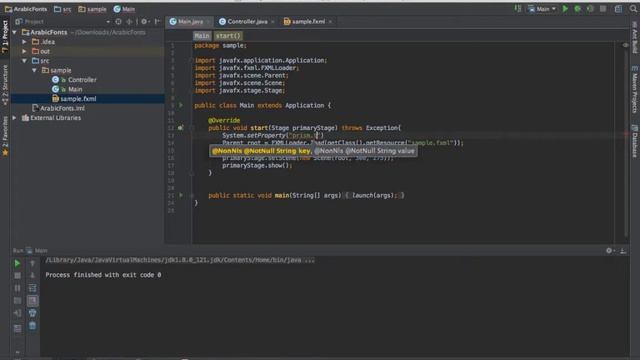The height and width of the screenshot is (360, 640).
Task: Open the 1: Project tool window tab
Action: [x=5, y=36]
